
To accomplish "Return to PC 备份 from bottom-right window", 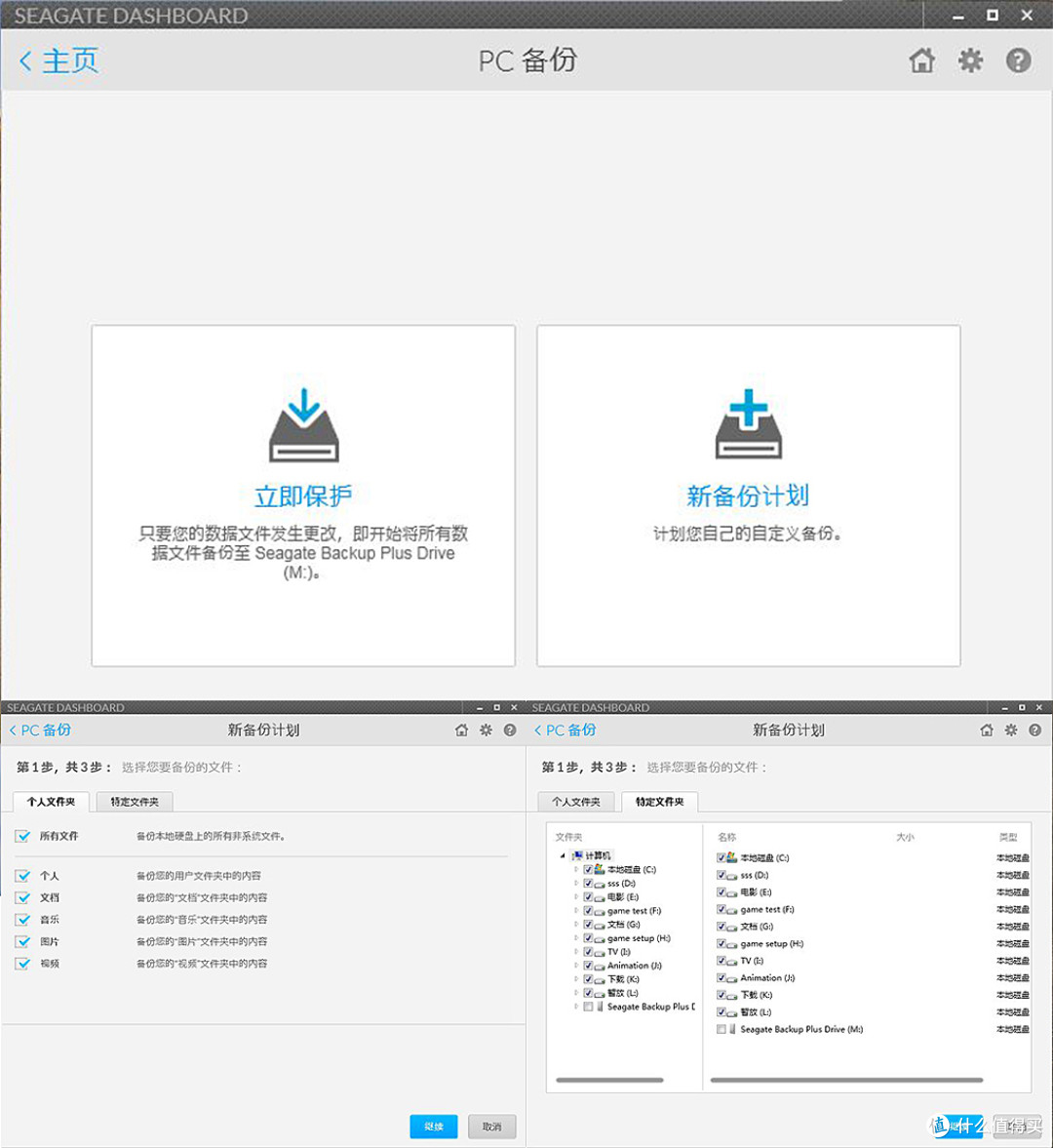I will tap(565, 730).
